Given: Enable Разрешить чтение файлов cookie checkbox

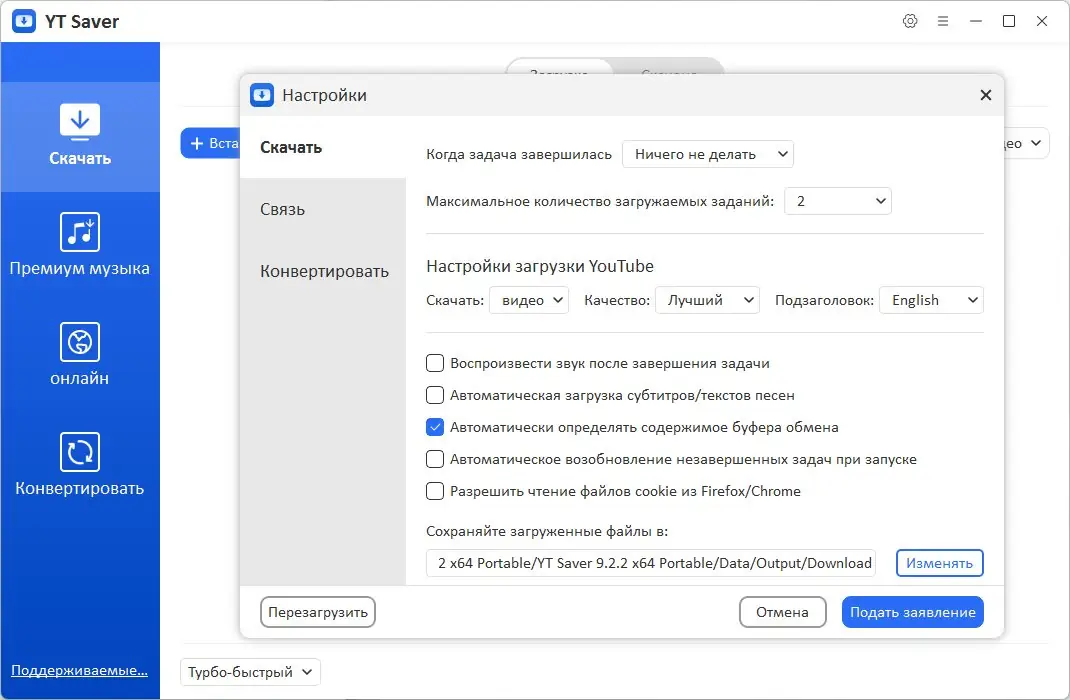Looking at the screenshot, I should pos(435,491).
